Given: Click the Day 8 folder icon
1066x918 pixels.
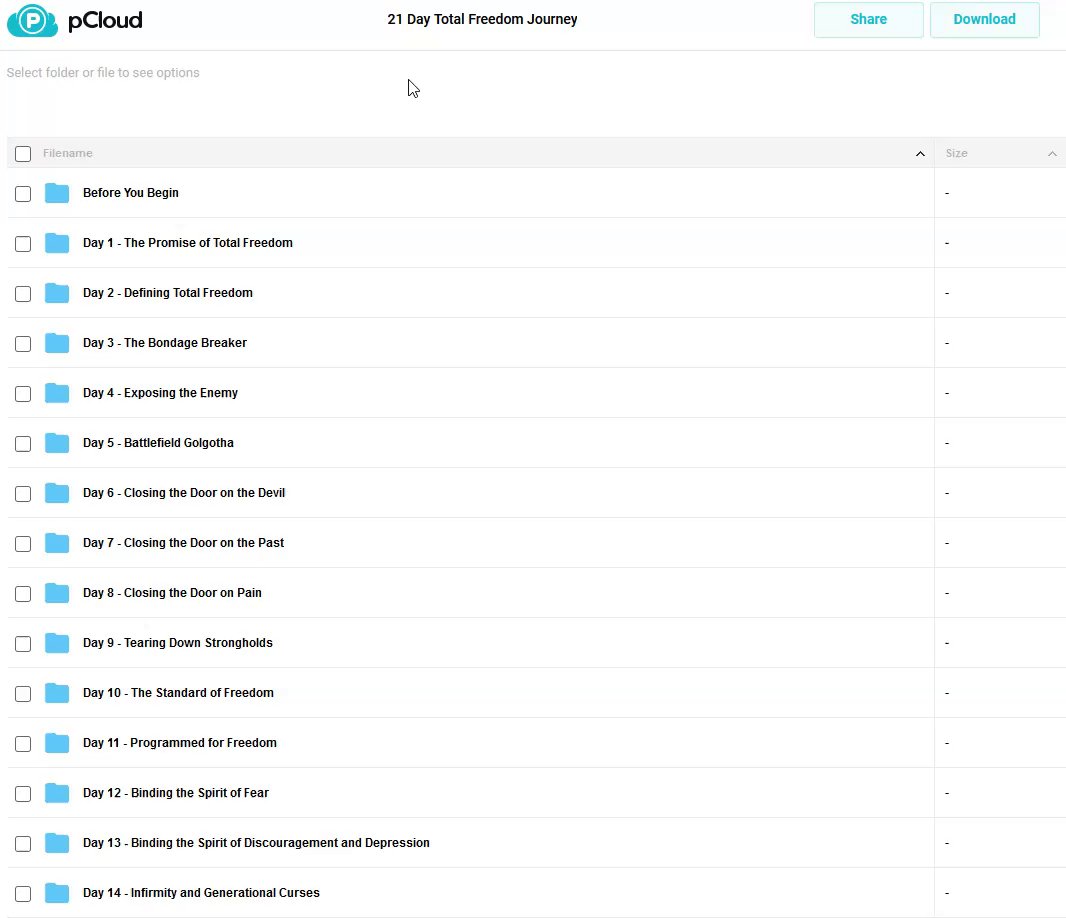Looking at the screenshot, I should (x=57, y=593).
